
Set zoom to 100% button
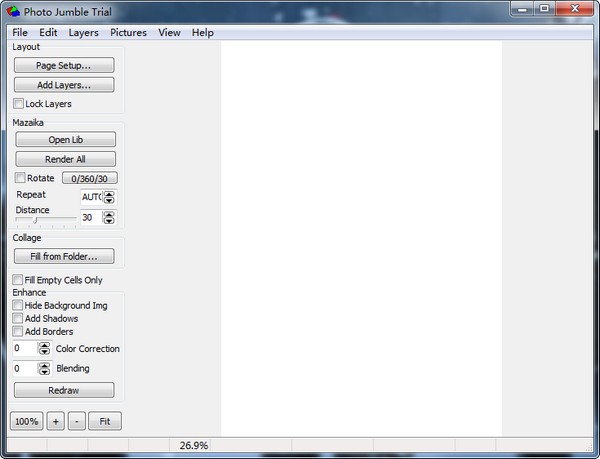(26, 421)
